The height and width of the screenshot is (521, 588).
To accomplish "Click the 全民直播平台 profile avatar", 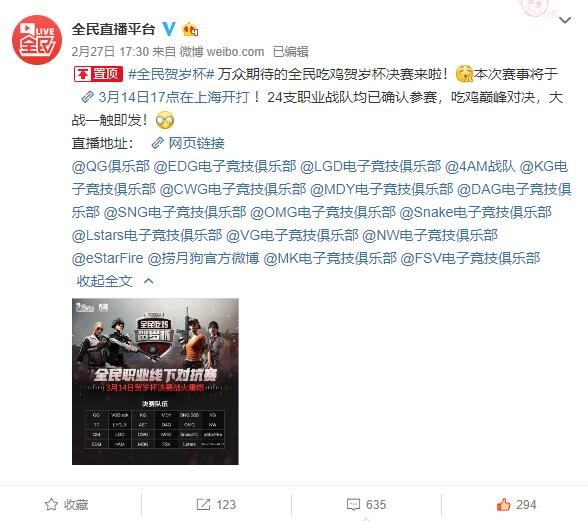I will coord(37,39).
